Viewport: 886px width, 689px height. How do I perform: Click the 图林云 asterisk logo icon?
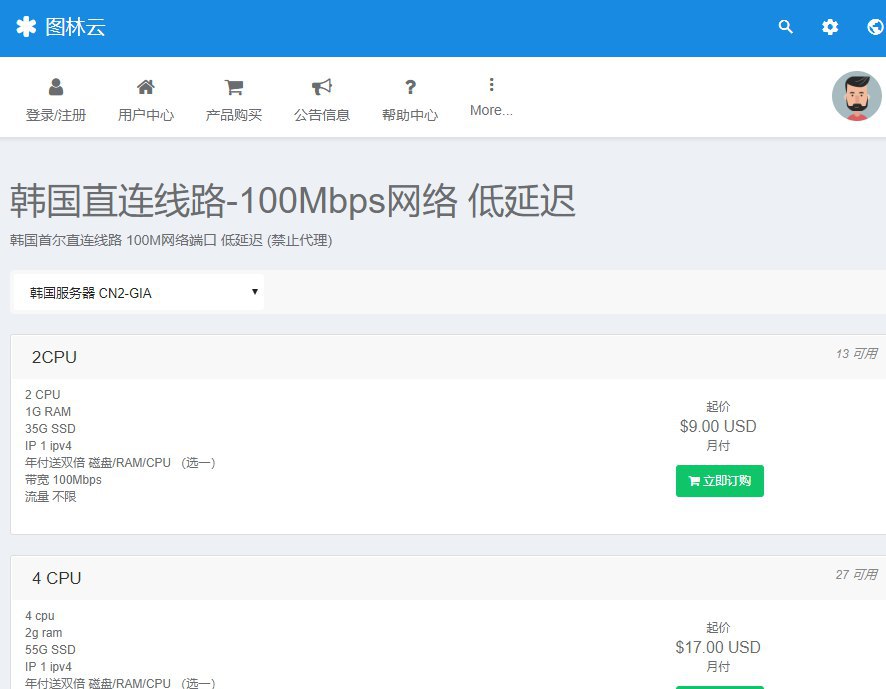coord(26,27)
